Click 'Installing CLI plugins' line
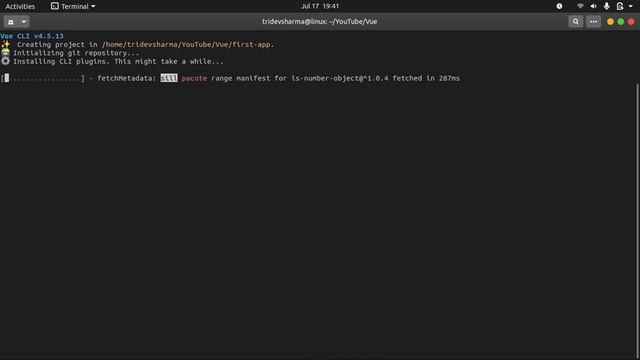The height and width of the screenshot is (360, 640). [118, 62]
